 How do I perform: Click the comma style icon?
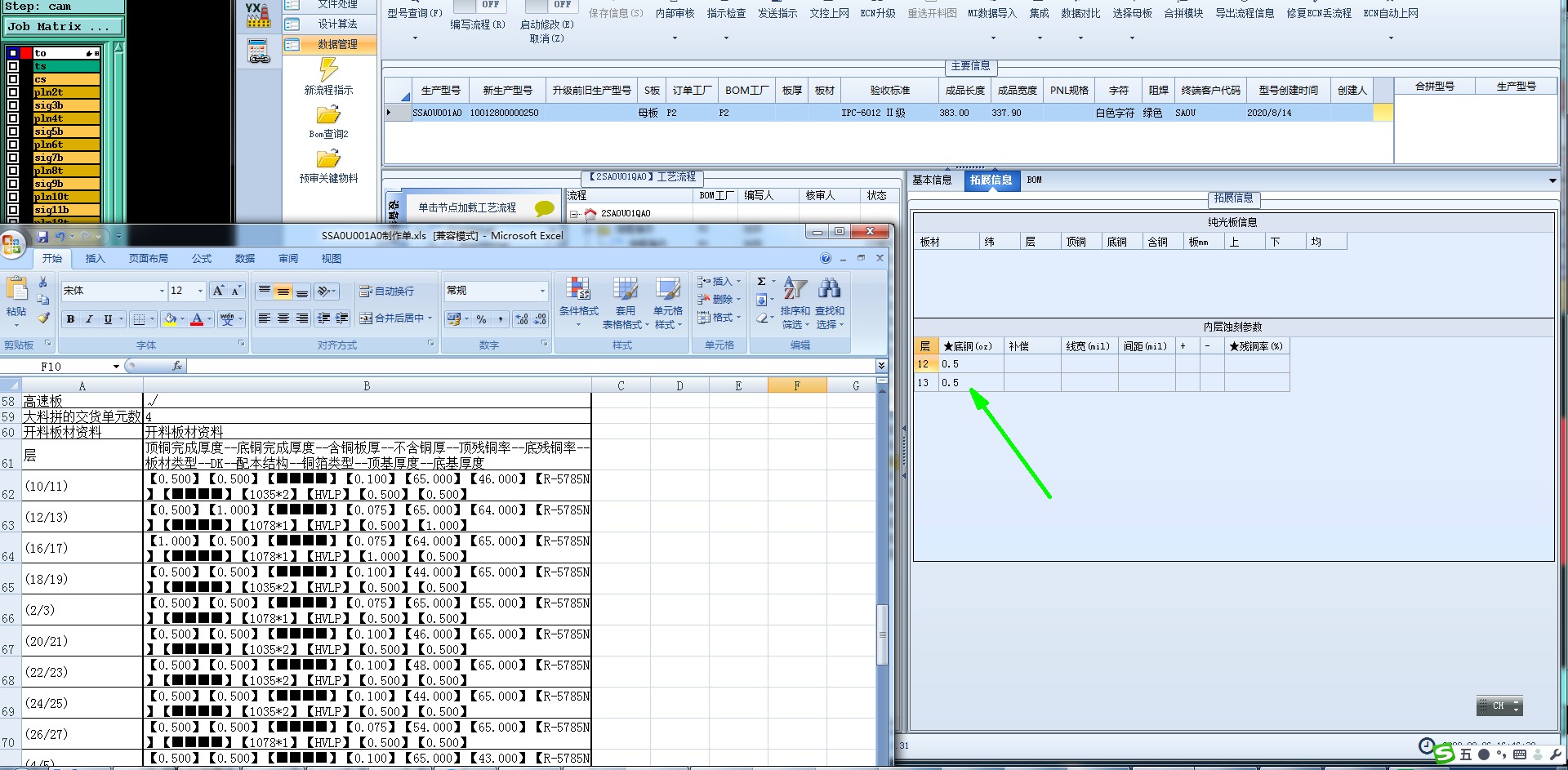pyautogui.click(x=500, y=319)
